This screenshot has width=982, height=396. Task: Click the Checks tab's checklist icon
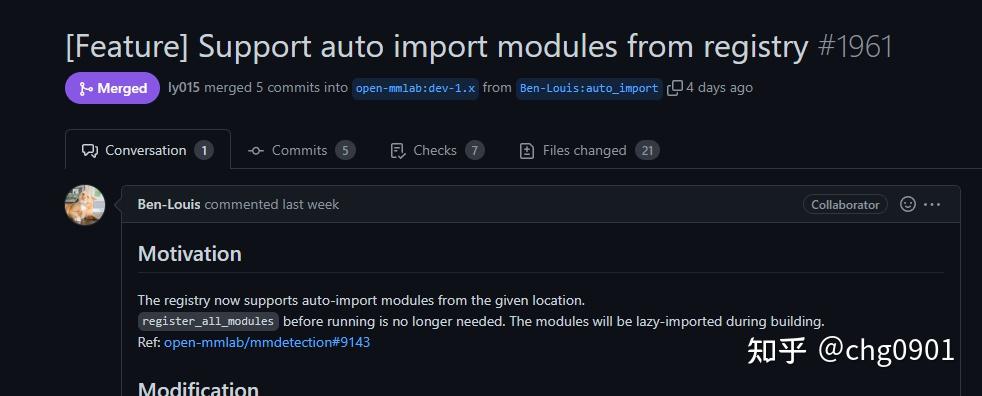pyautogui.click(x=398, y=150)
